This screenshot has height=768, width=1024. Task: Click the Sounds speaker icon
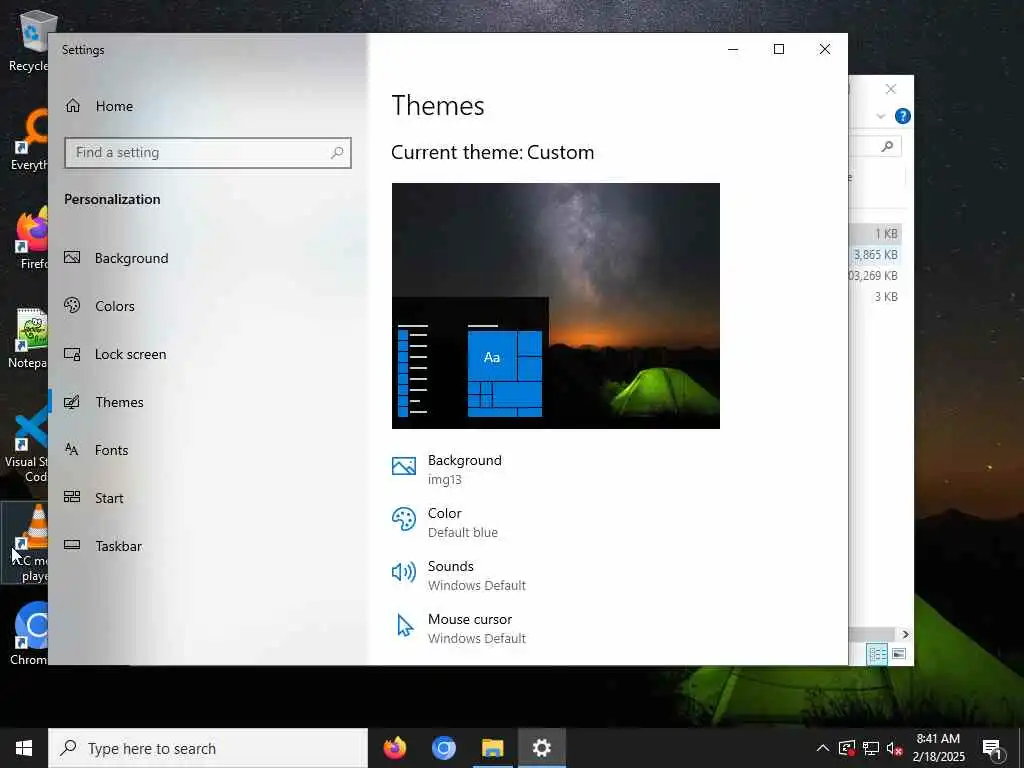point(404,572)
